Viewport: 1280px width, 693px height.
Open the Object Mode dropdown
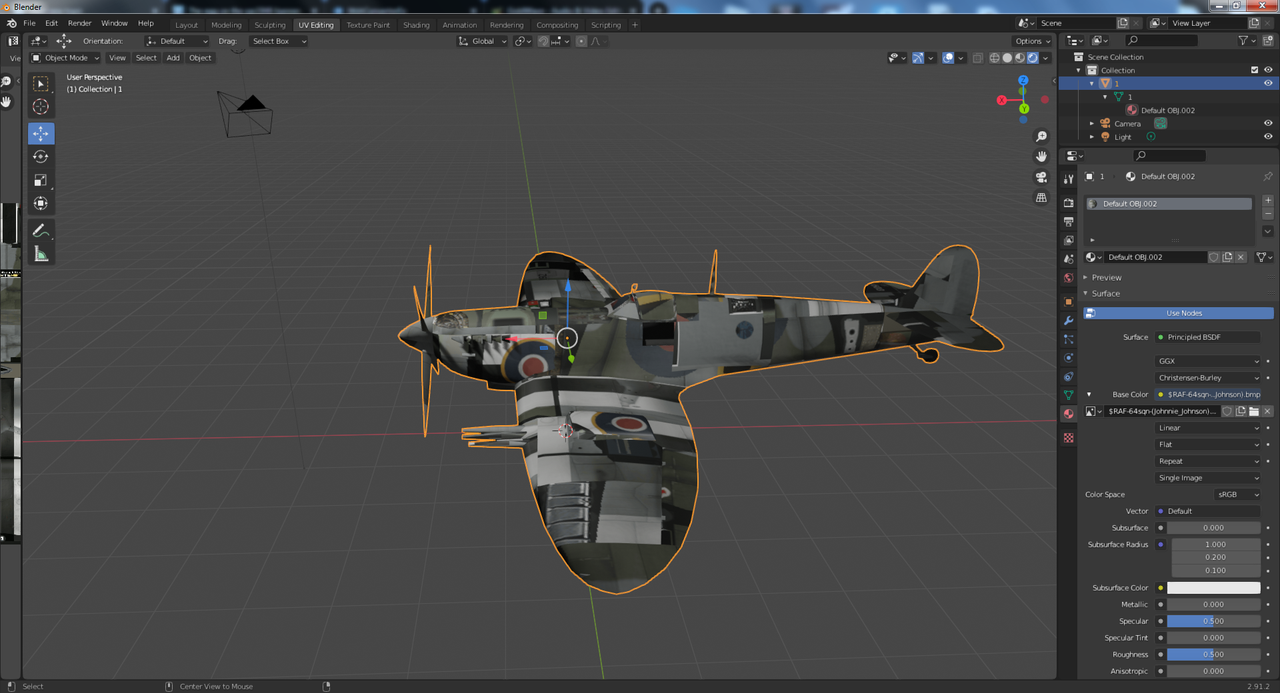click(66, 58)
